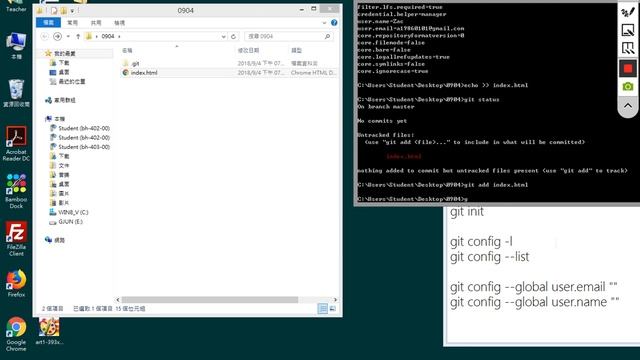
Task: Open the recent locations dropdown arrow
Action: (68, 36)
